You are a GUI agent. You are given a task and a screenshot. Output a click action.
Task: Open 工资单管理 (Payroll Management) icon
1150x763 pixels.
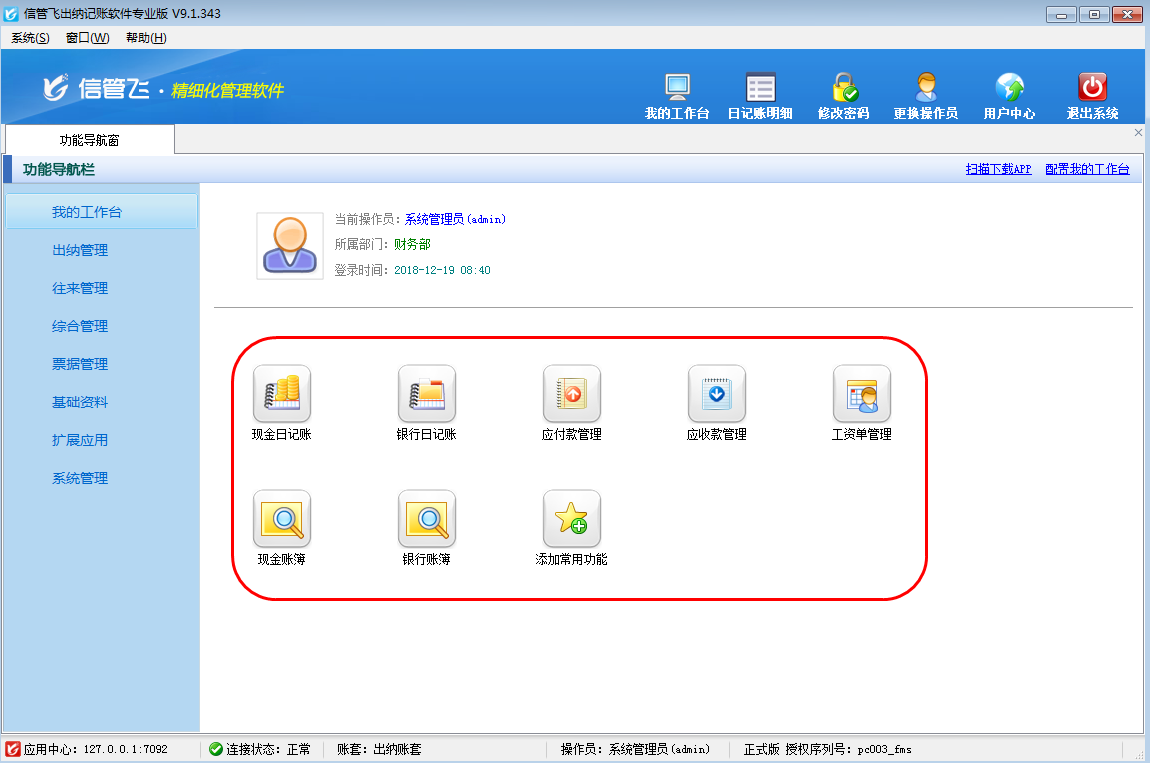click(x=861, y=403)
